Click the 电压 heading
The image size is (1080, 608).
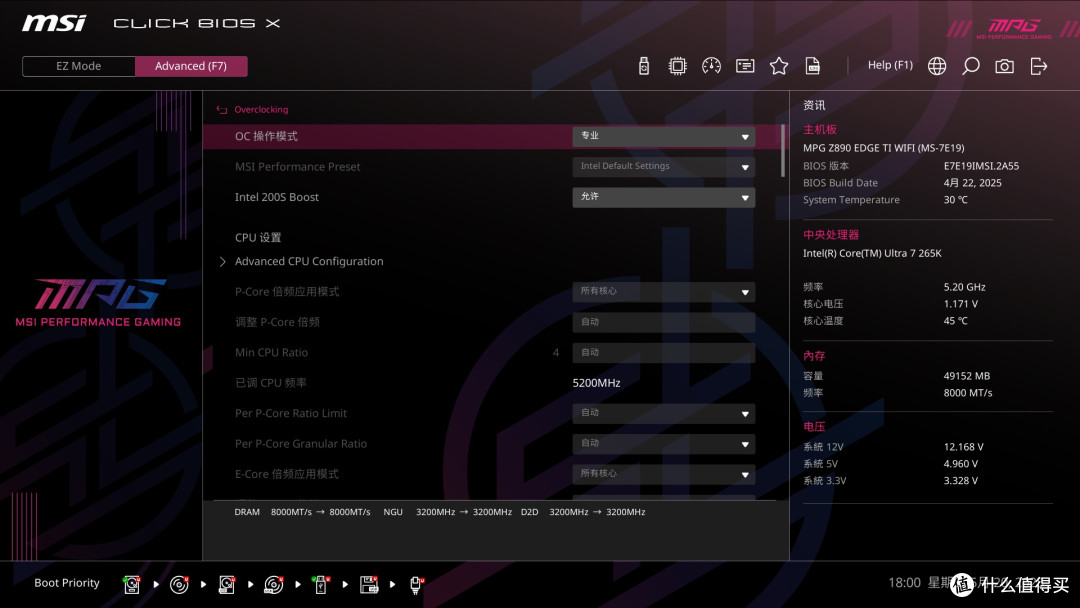814,427
